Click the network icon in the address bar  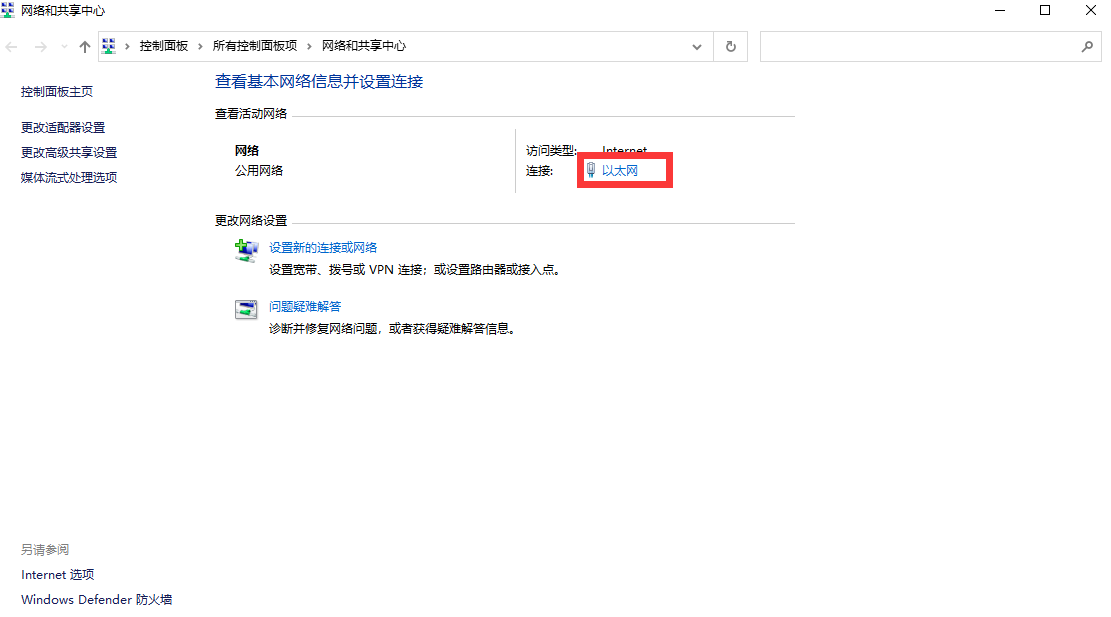pos(109,45)
